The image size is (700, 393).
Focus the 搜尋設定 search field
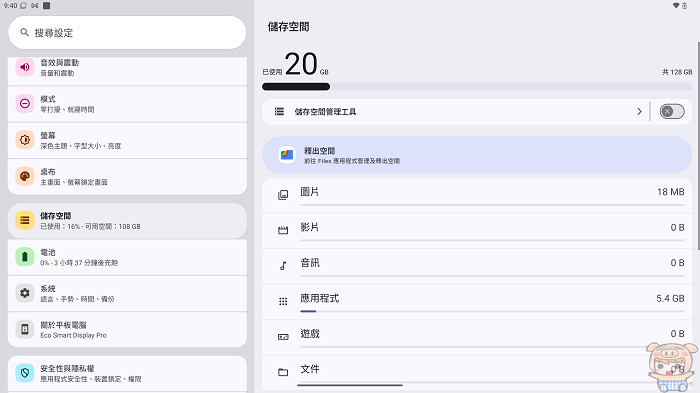127,33
